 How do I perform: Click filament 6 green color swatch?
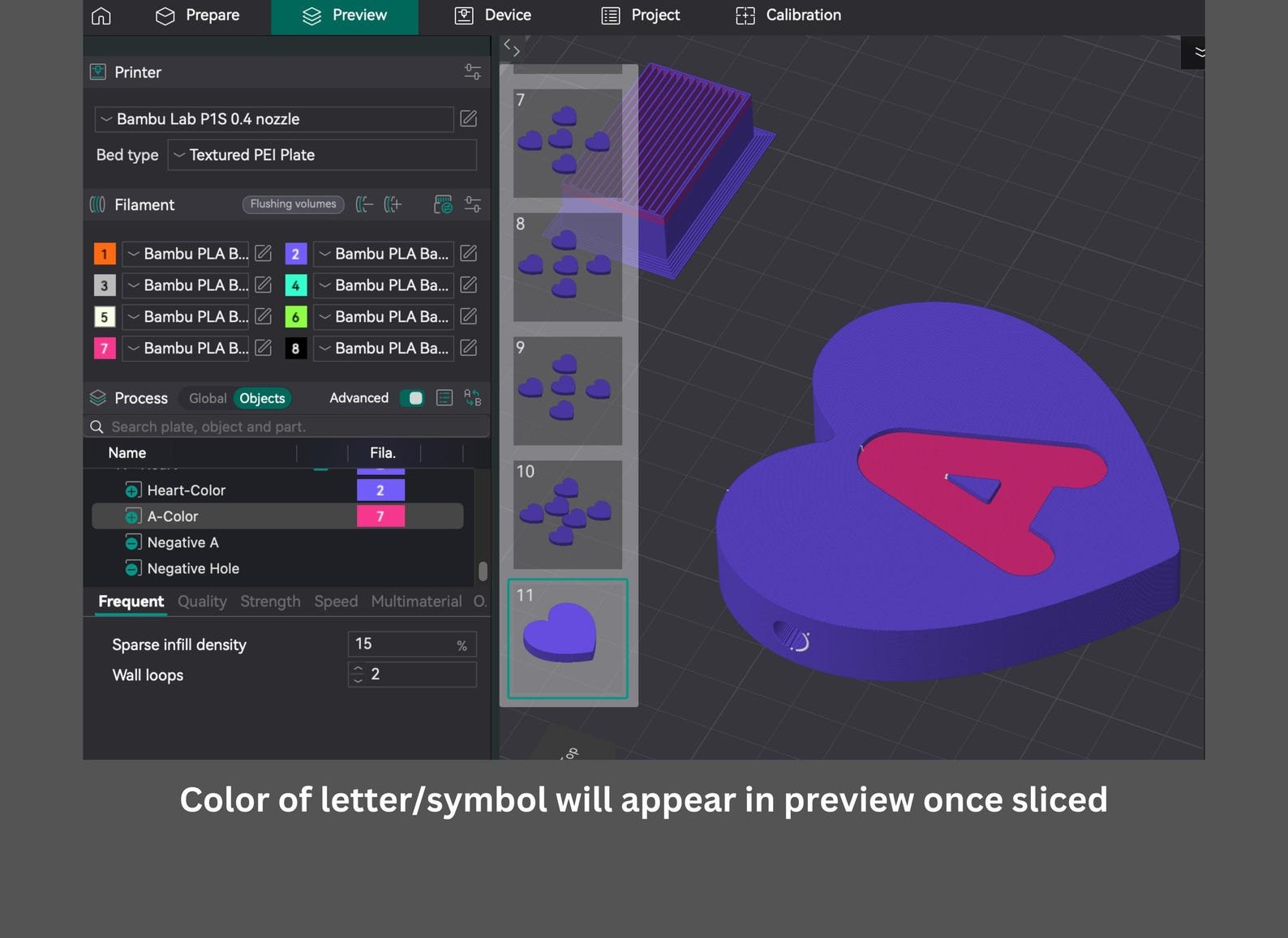[296, 317]
